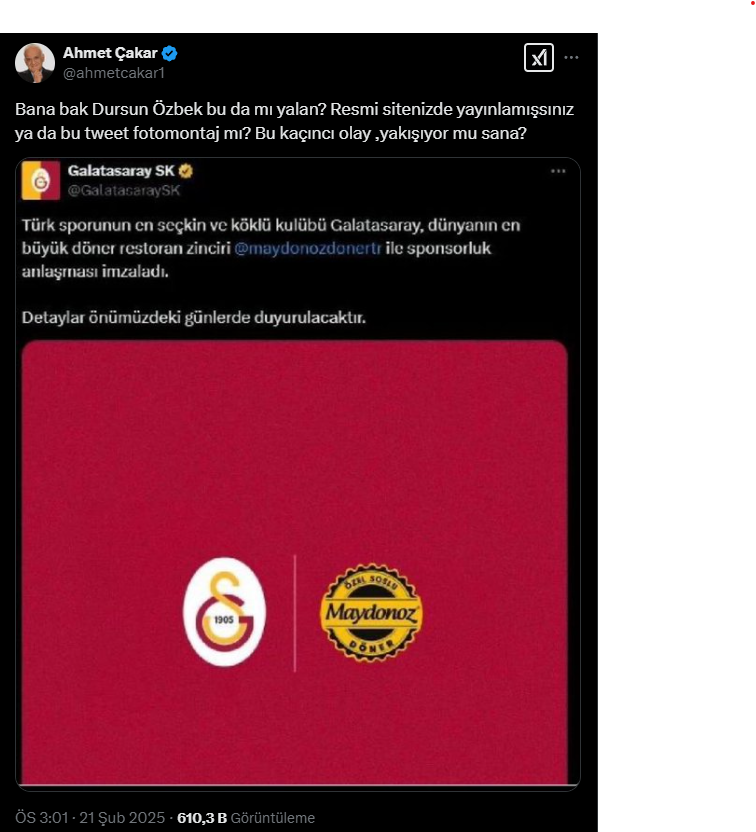Click the Maydonoz Döner logo in the image
756x832 pixels.
pyautogui.click(x=370, y=612)
